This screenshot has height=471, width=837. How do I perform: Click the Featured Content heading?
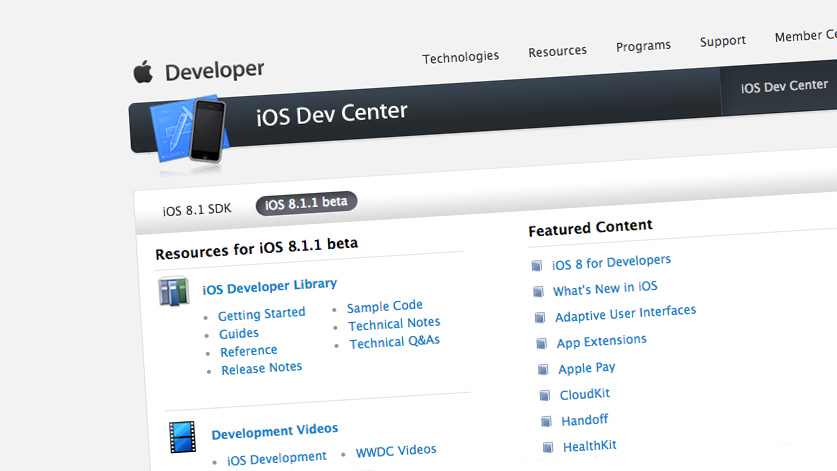click(590, 228)
